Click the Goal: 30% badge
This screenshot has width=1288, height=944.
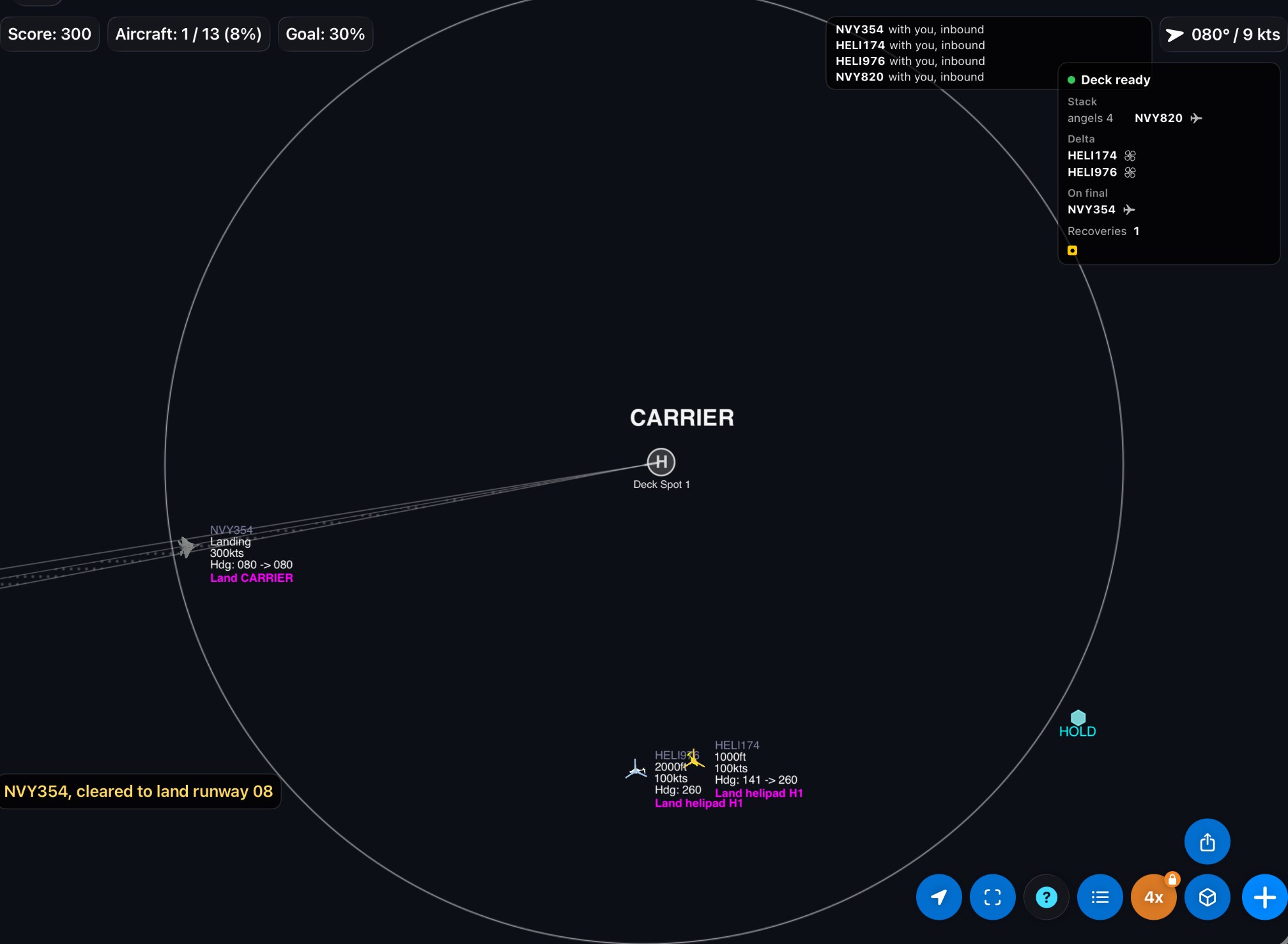click(325, 34)
